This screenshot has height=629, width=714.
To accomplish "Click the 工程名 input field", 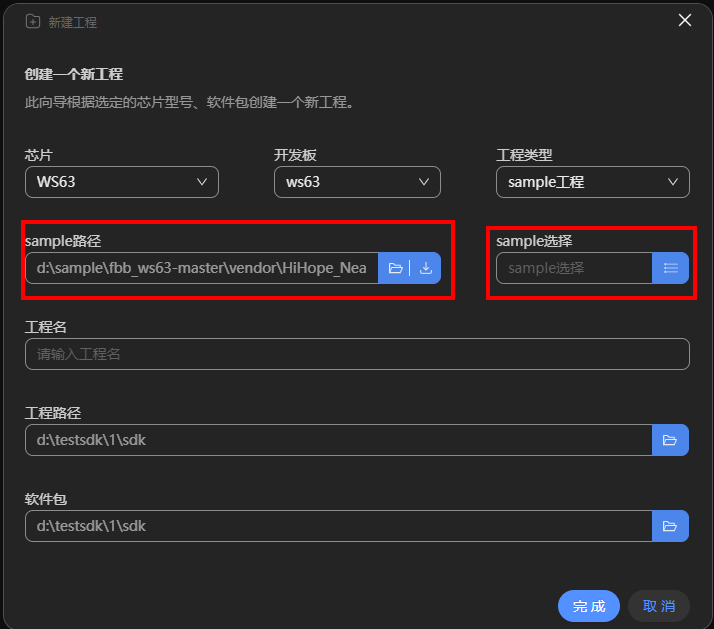I will pyautogui.click(x=357, y=354).
